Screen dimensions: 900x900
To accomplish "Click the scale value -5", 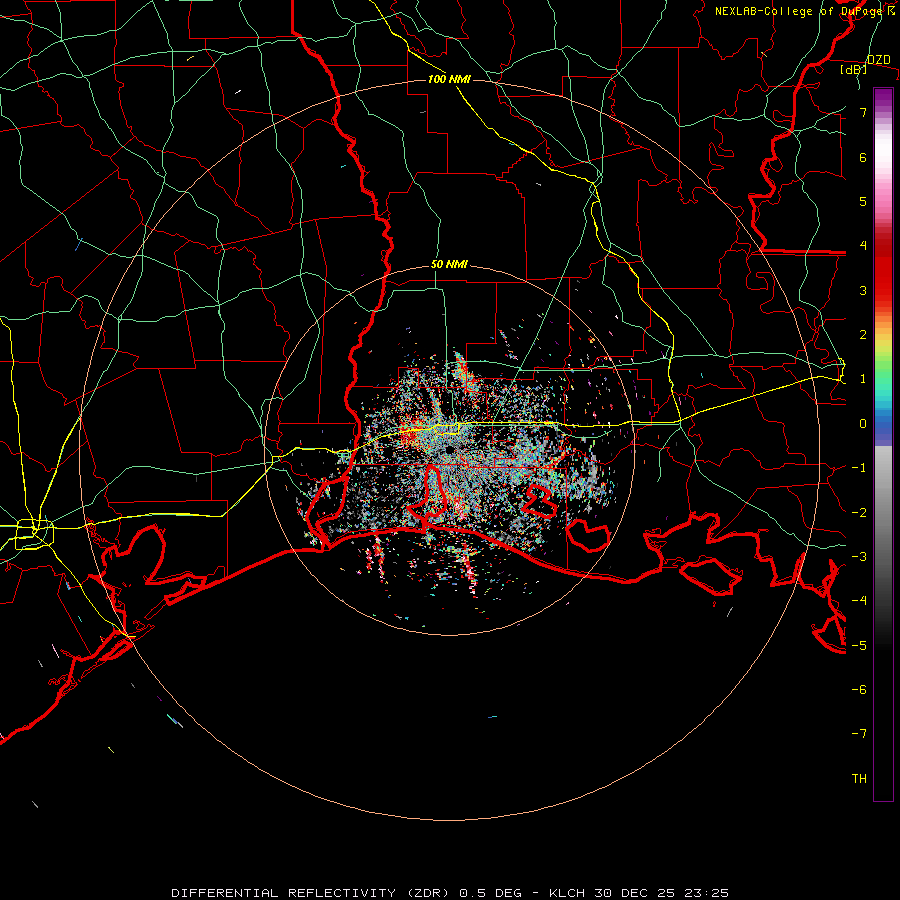I will [859, 646].
